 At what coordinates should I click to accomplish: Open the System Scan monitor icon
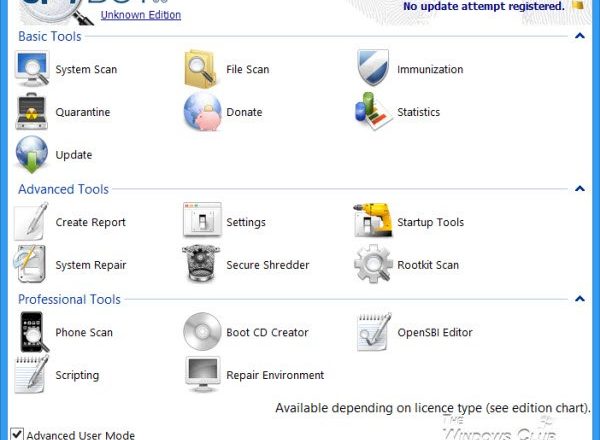click(x=32, y=69)
